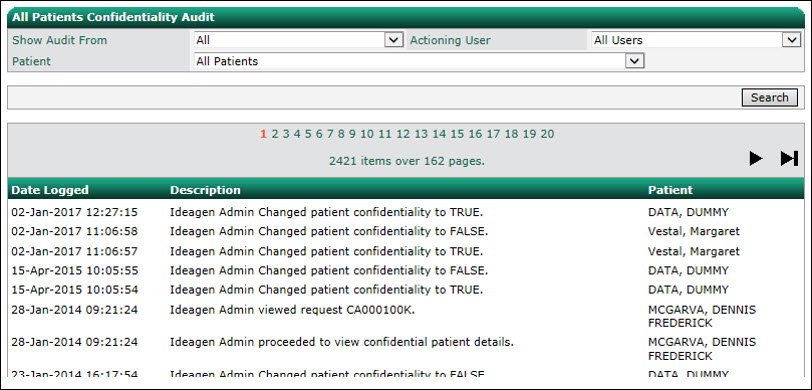This screenshot has width=812, height=390.
Task: Open page 15 of the audit
Action: [x=457, y=134]
